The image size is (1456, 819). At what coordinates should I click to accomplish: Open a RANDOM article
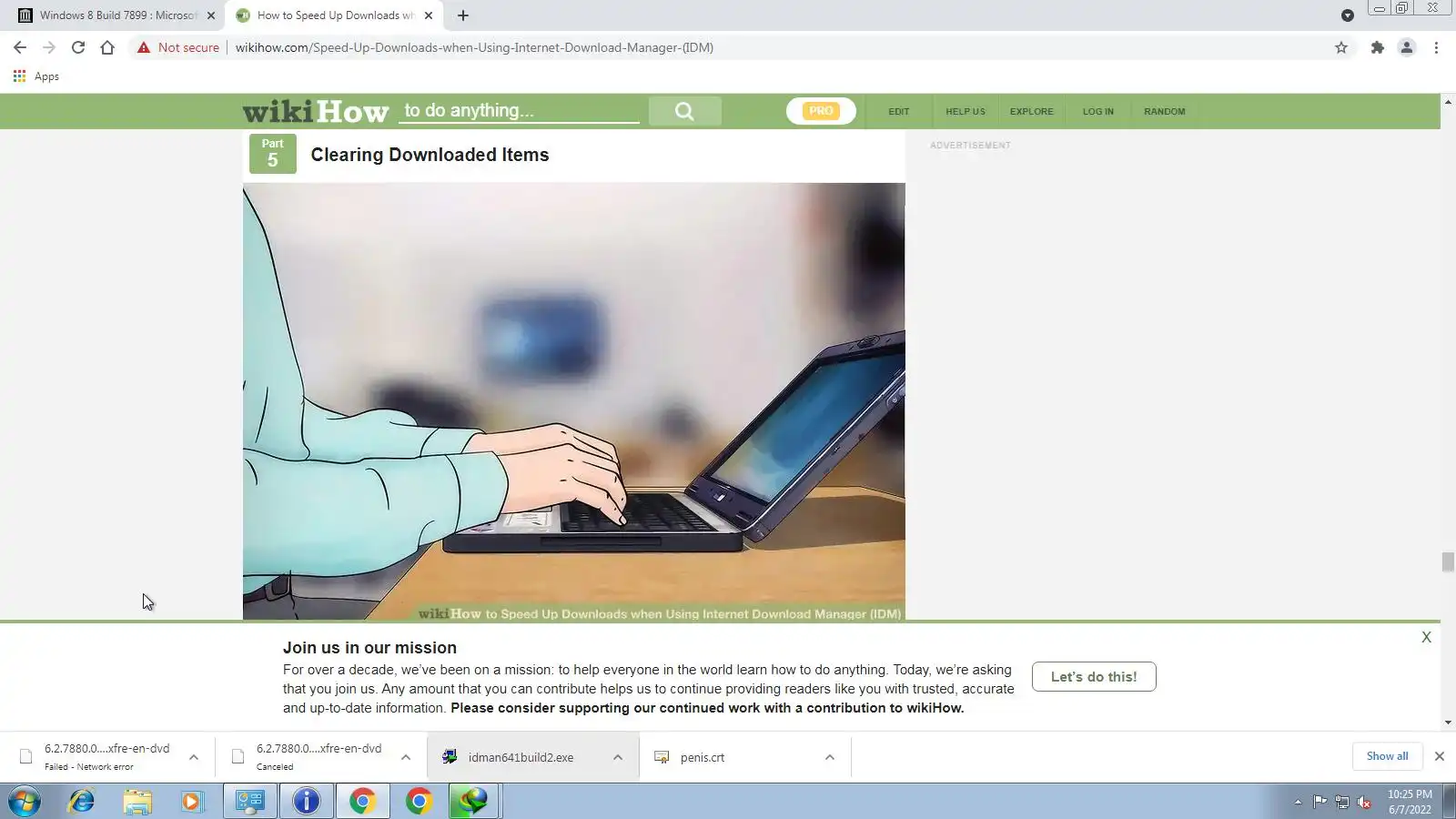tap(1165, 111)
